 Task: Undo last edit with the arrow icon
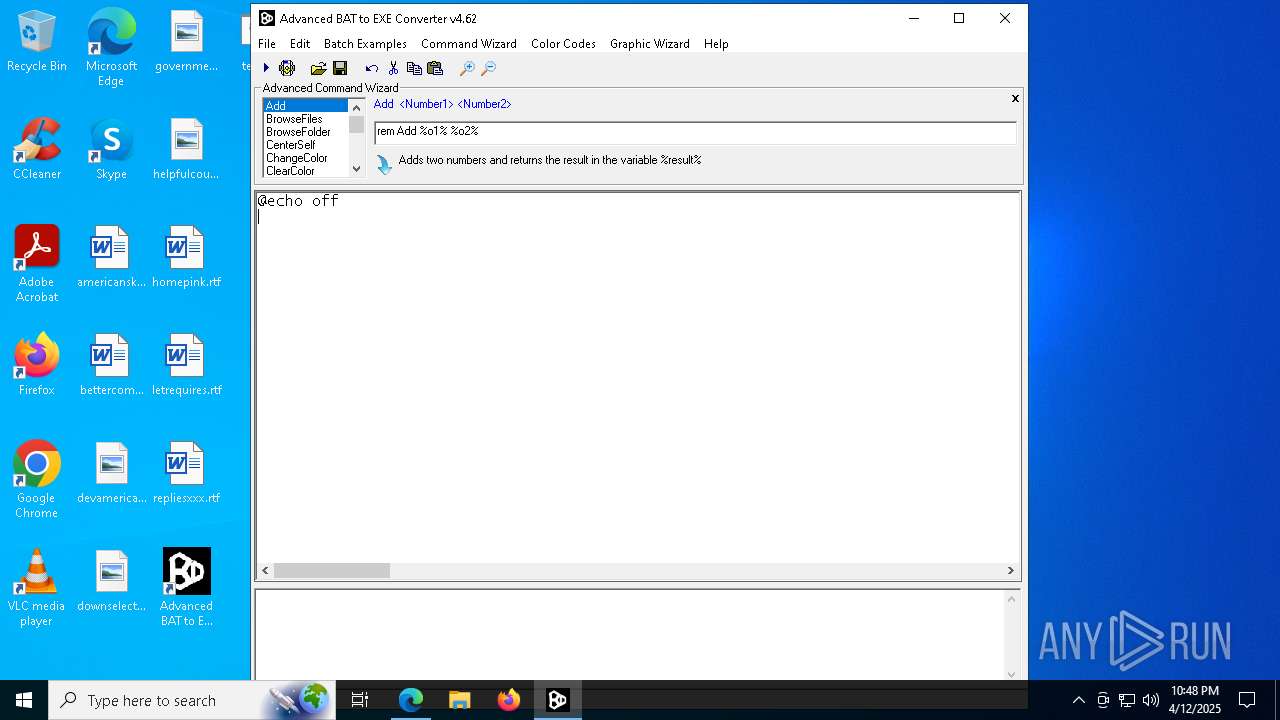(371, 68)
